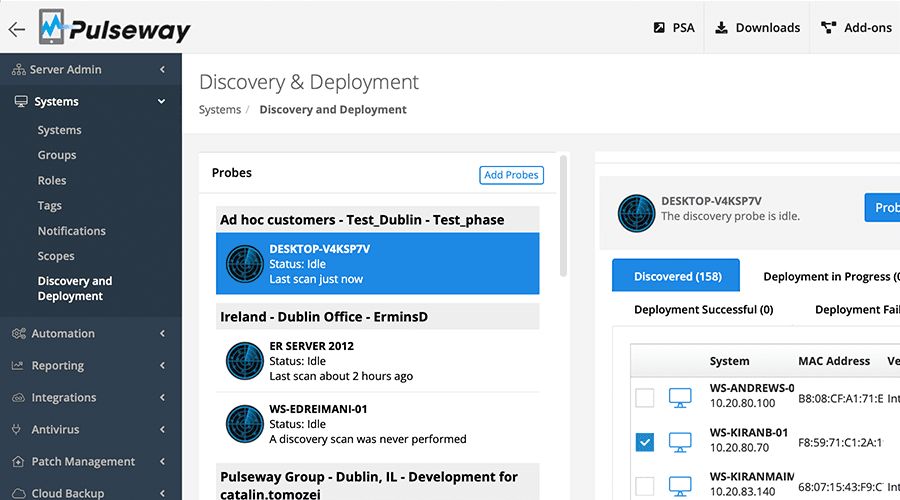Click the Add Probes button

click(511, 175)
